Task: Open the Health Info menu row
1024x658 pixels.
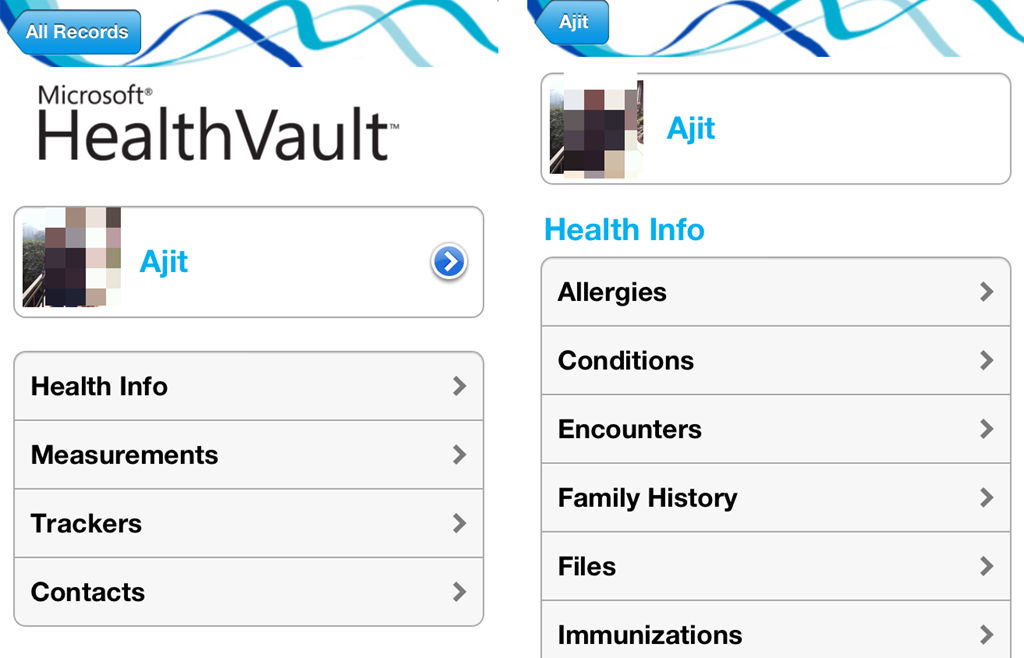Action: (248, 386)
